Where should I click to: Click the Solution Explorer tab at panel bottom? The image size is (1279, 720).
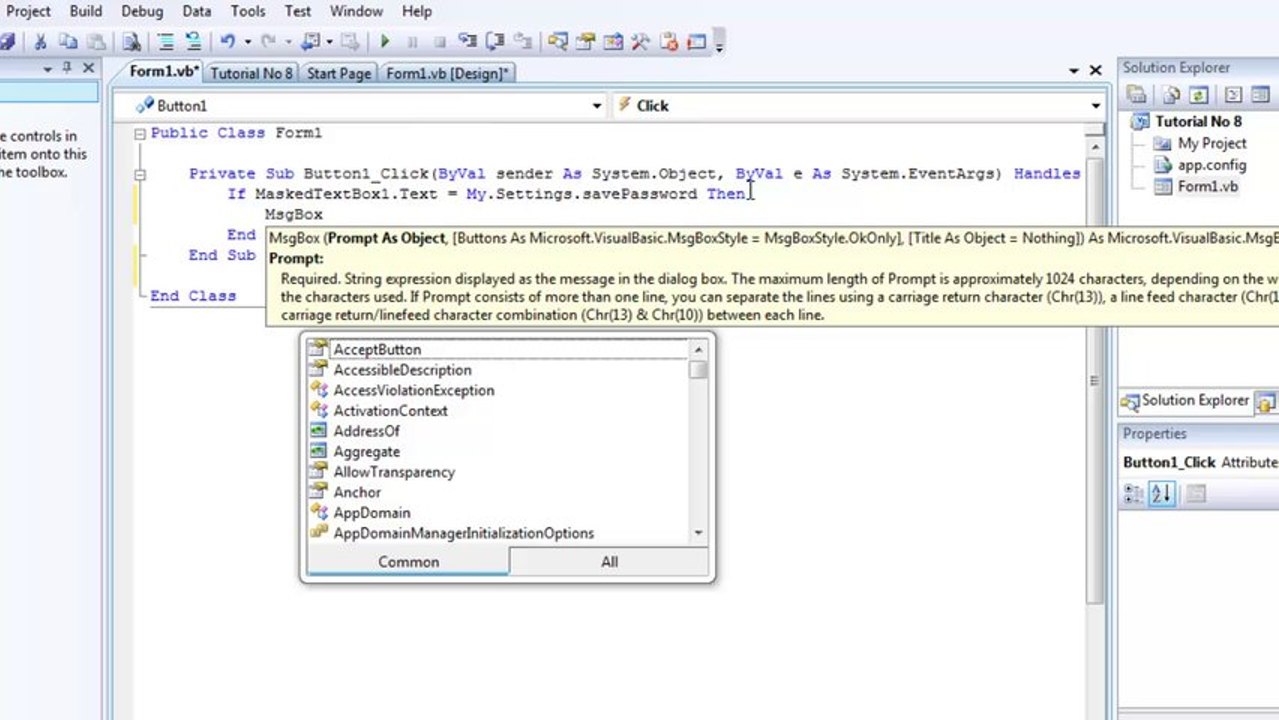(1186, 401)
